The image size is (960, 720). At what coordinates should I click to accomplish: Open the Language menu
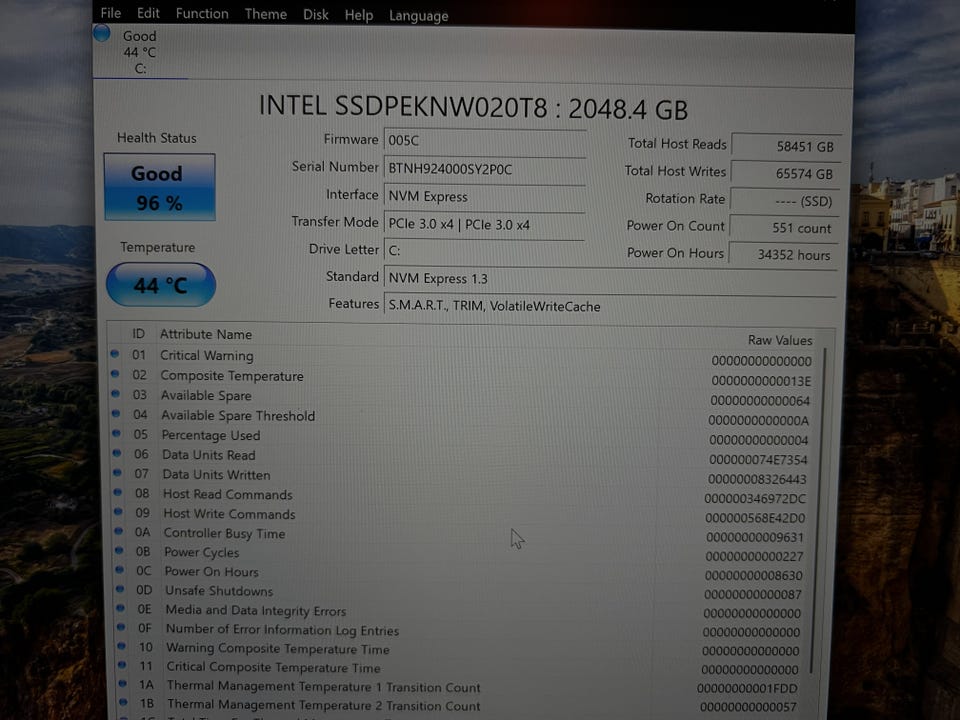[418, 15]
